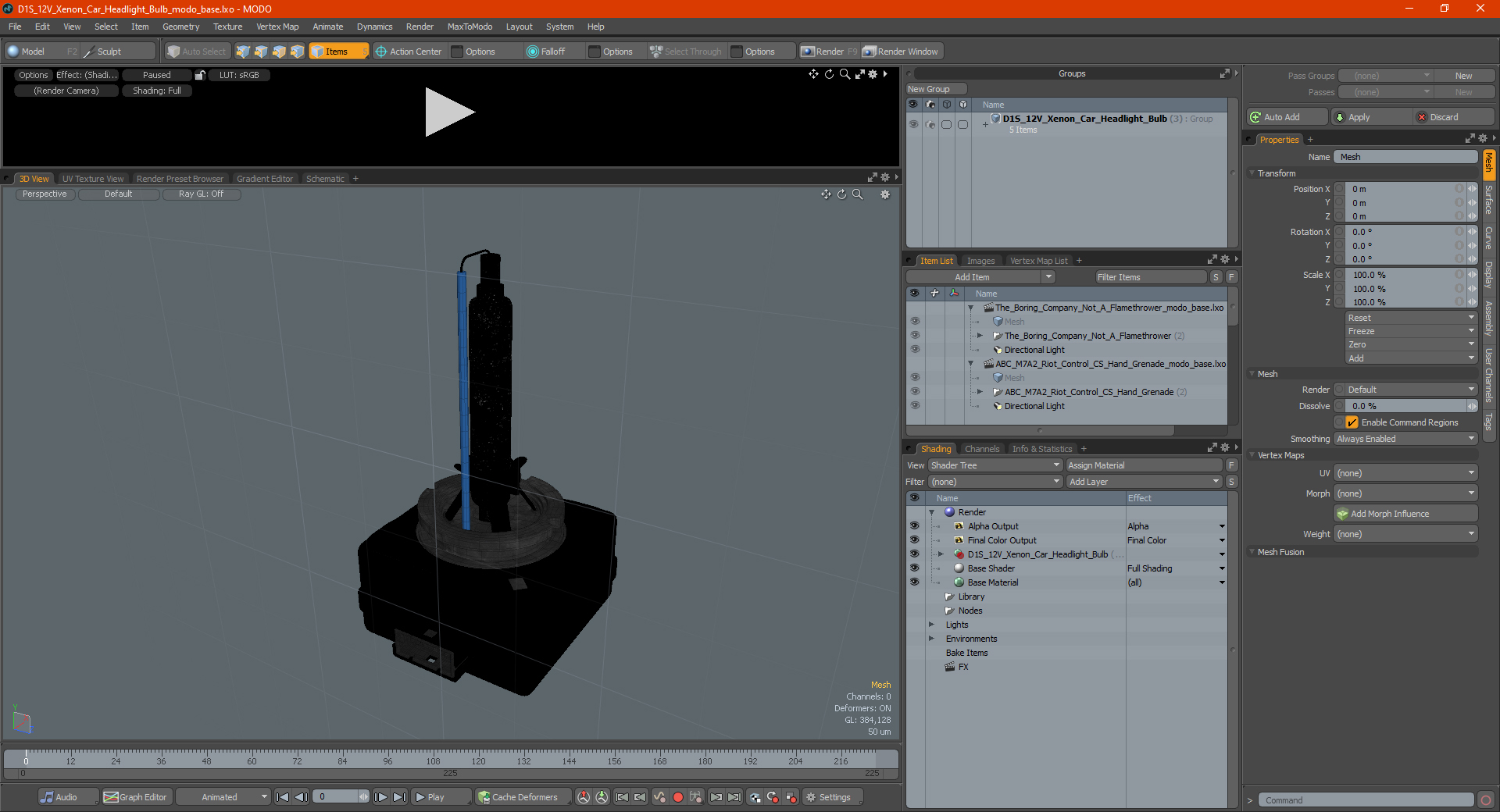Viewport: 1500px width, 812px height.
Task: Click the Sculpt mode button
Action: point(117,52)
